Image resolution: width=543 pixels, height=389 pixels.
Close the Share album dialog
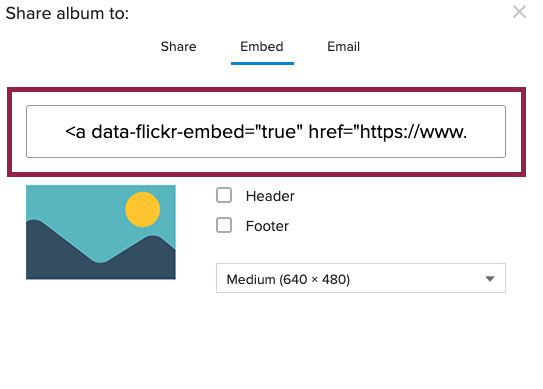[519, 12]
